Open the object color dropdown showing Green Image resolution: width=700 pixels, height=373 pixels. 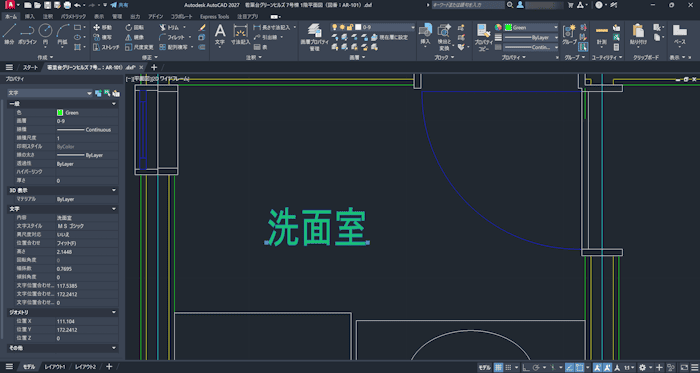(x=531, y=28)
